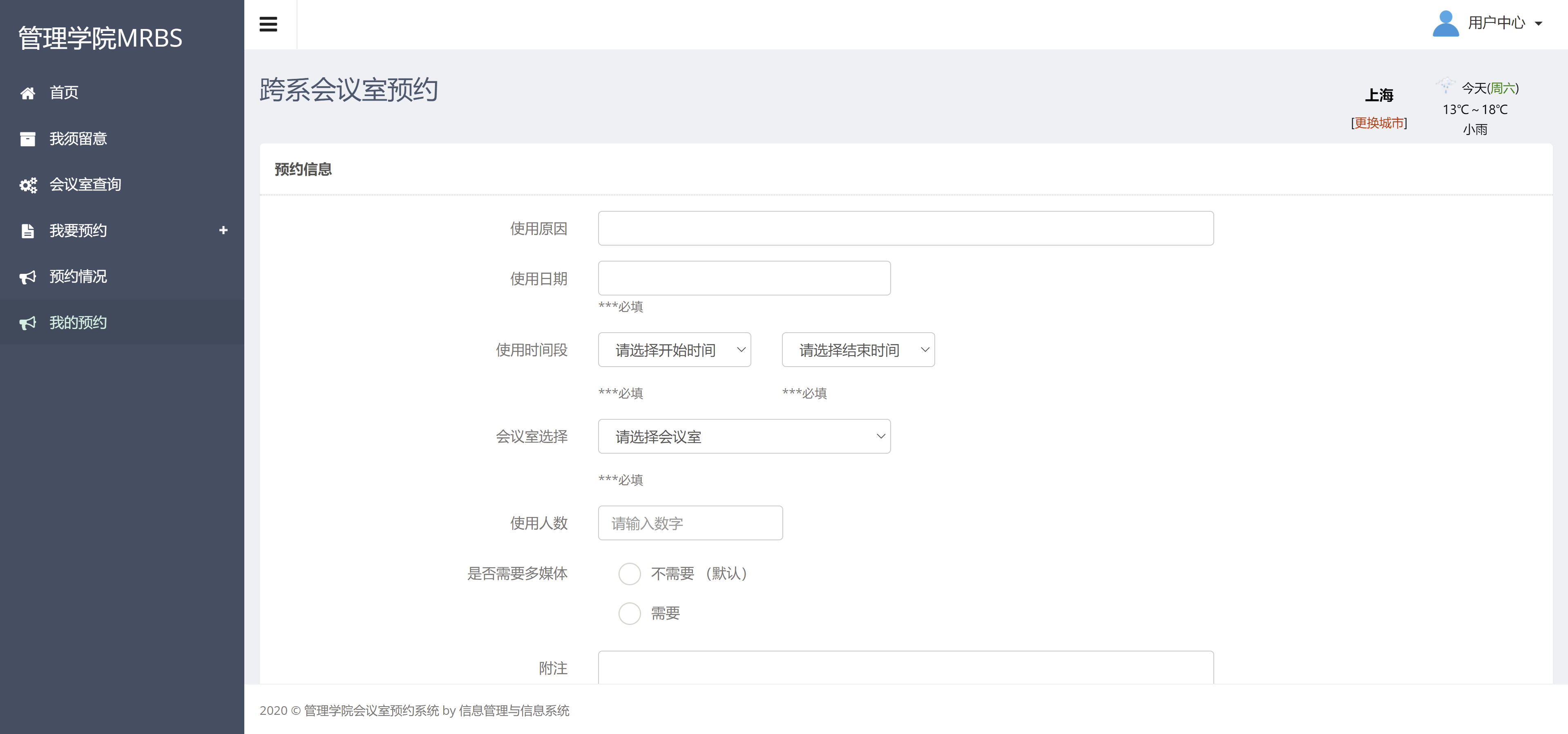Click the 首页 sidebar entry
The width and height of the screenshot is (1568, 734).
(x=63, y=93)
